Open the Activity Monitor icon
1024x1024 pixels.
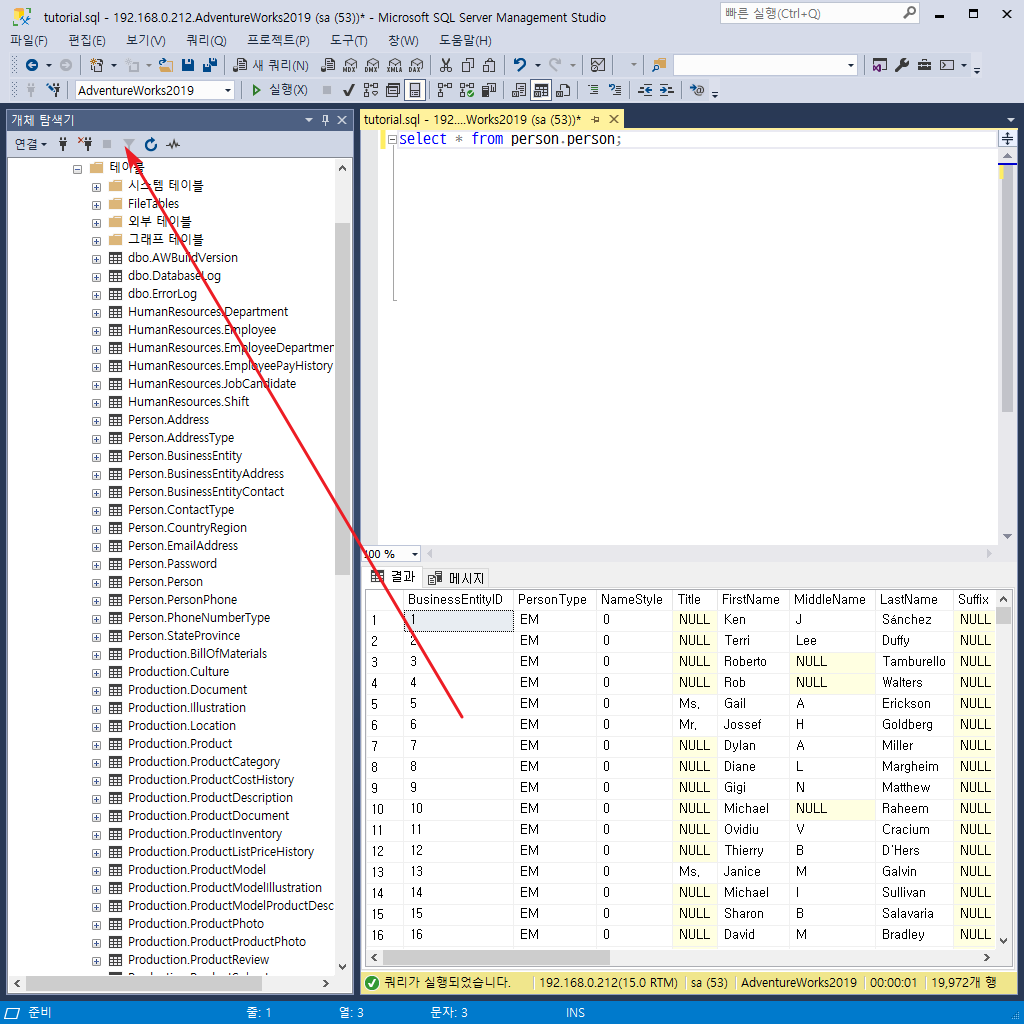[598, 65]
